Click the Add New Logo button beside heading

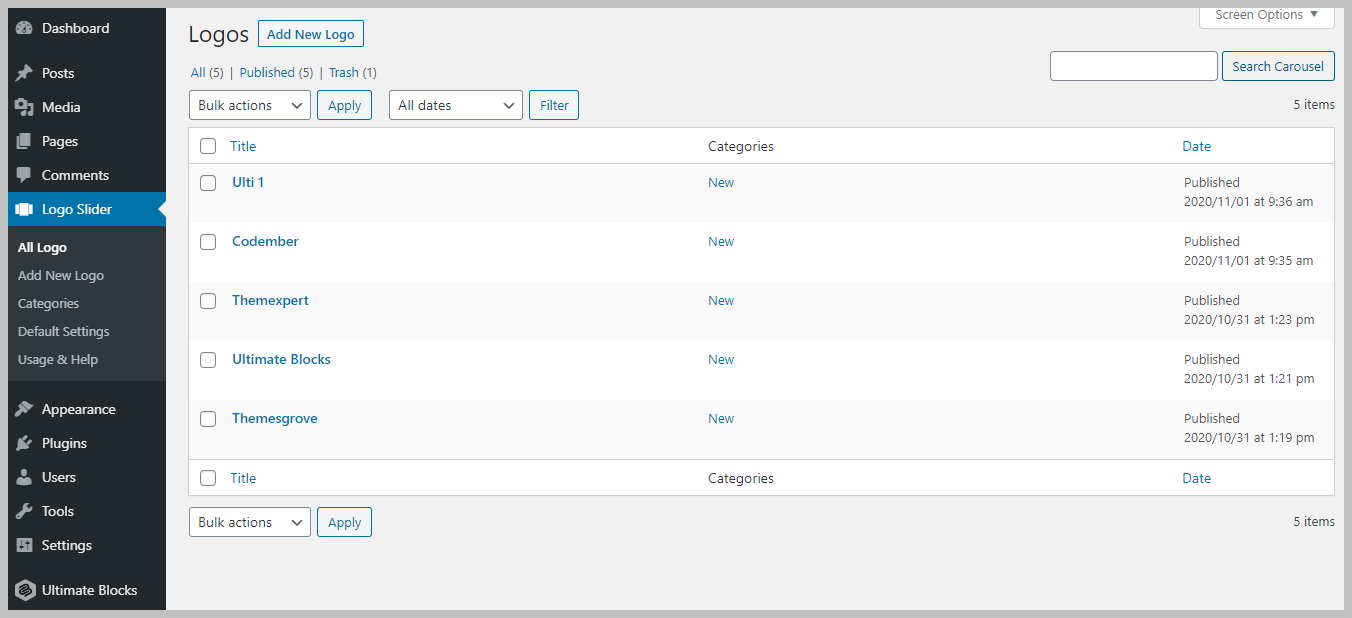[311, 34]
